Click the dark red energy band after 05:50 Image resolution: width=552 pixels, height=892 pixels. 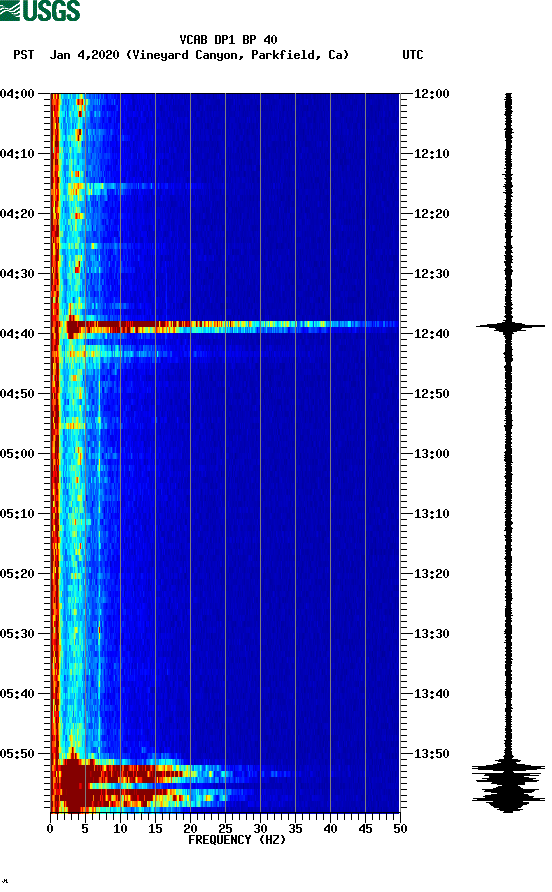point(142,785)
